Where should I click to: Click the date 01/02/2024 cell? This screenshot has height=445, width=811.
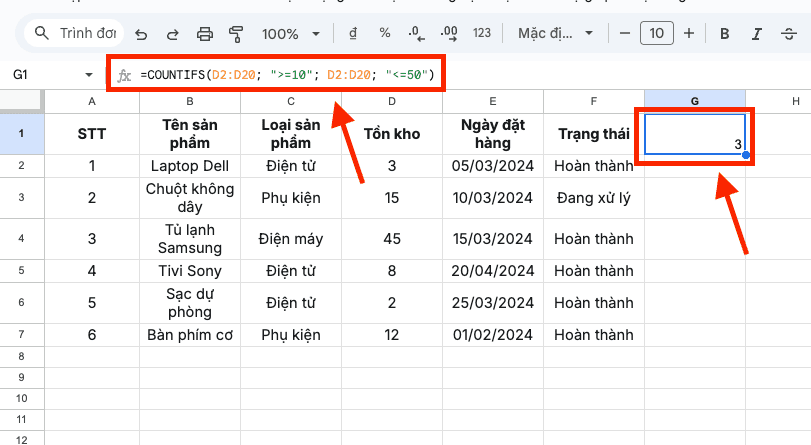pos(493,335)
